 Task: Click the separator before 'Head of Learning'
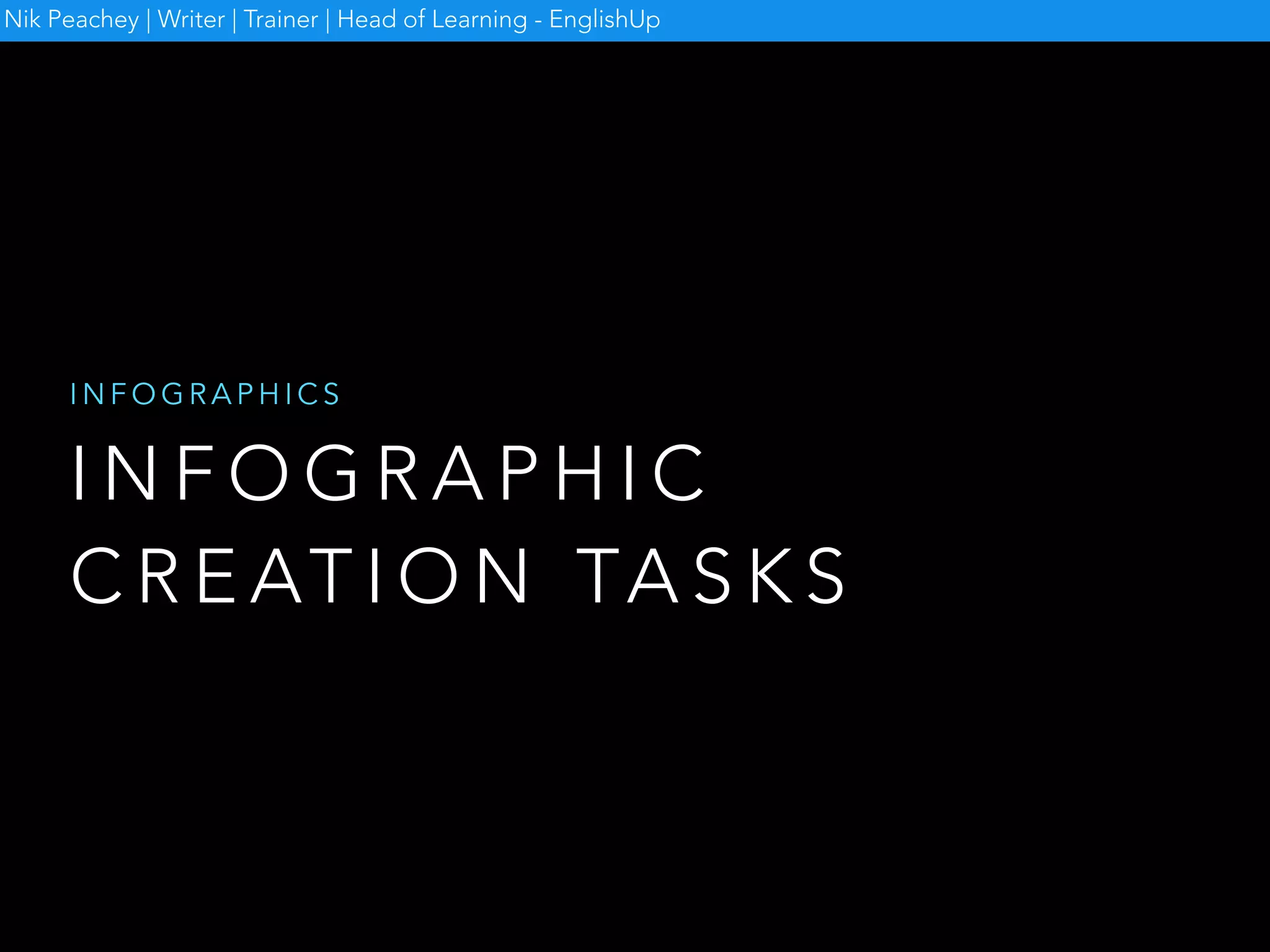[327, 21]
